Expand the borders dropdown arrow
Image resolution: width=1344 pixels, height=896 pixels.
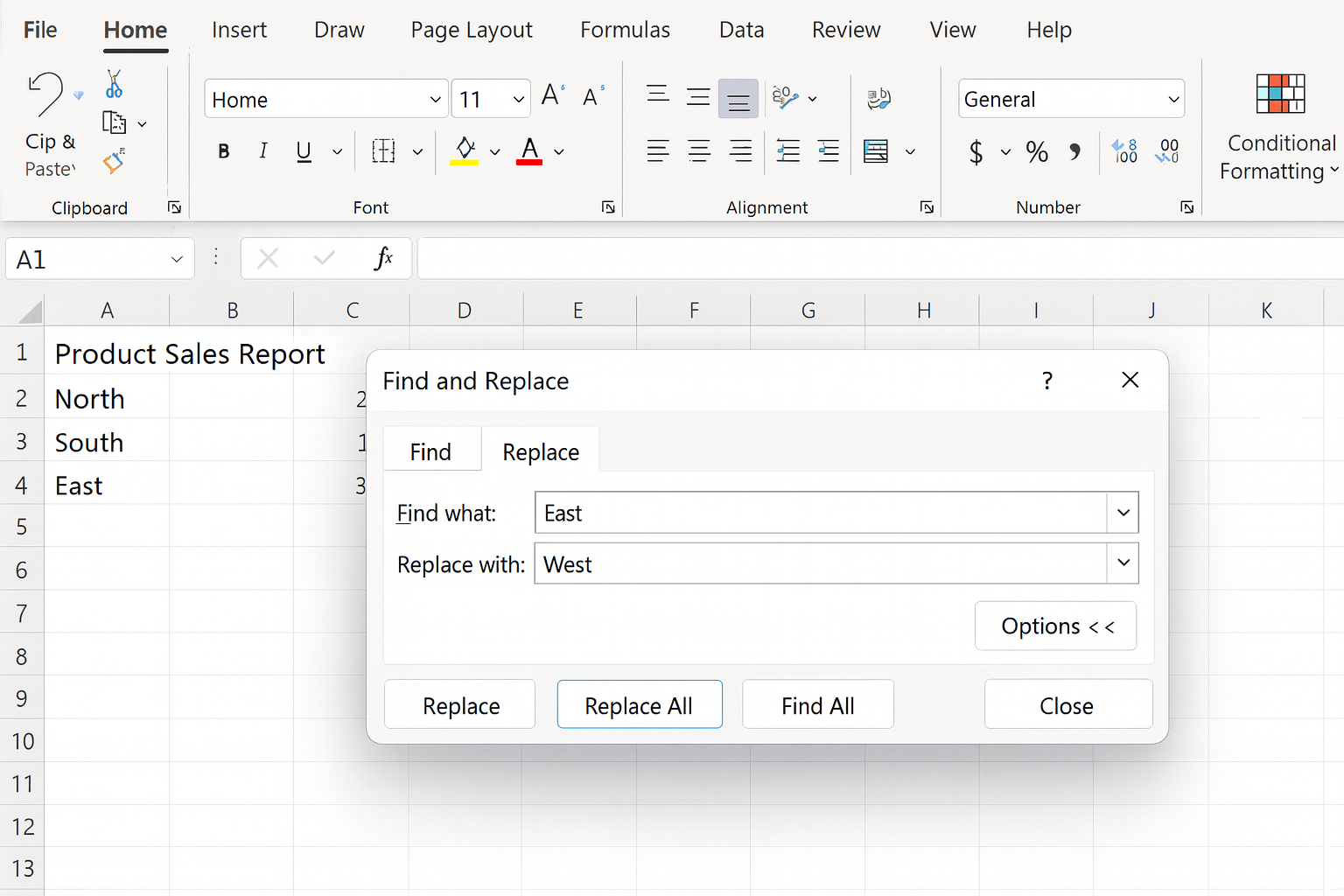coord(417,152)
